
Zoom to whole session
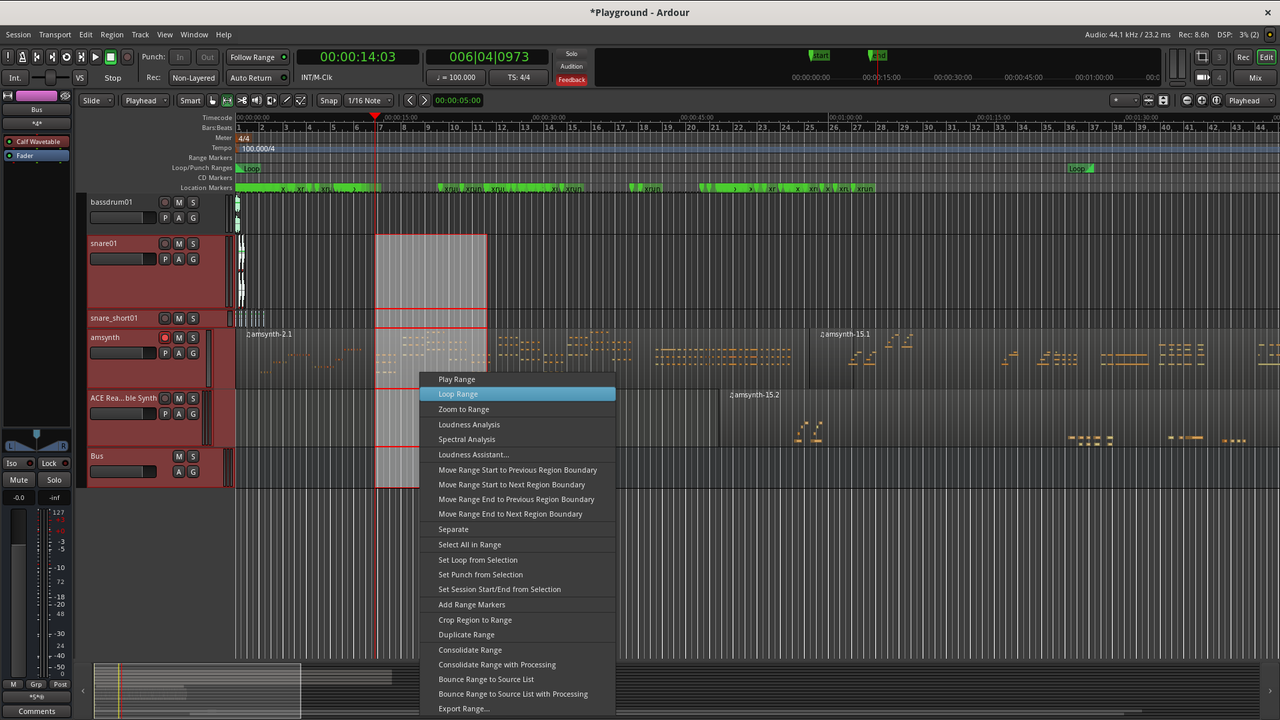point(1217,100)
